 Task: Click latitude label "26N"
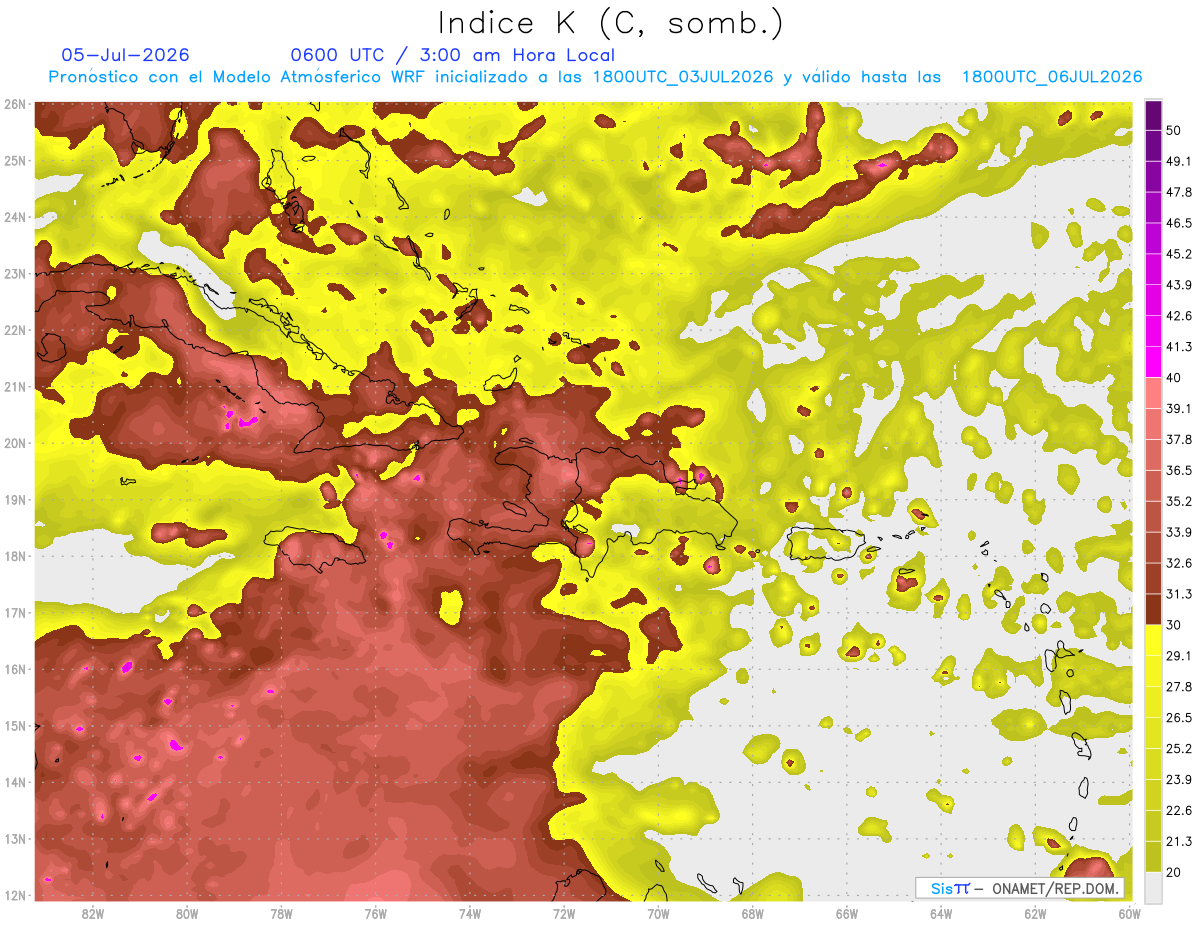point(14,104)
